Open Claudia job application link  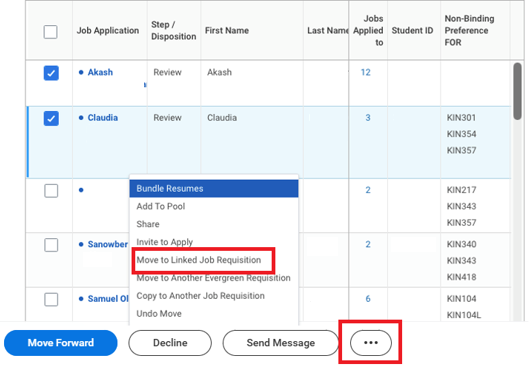tap(103, 118)
